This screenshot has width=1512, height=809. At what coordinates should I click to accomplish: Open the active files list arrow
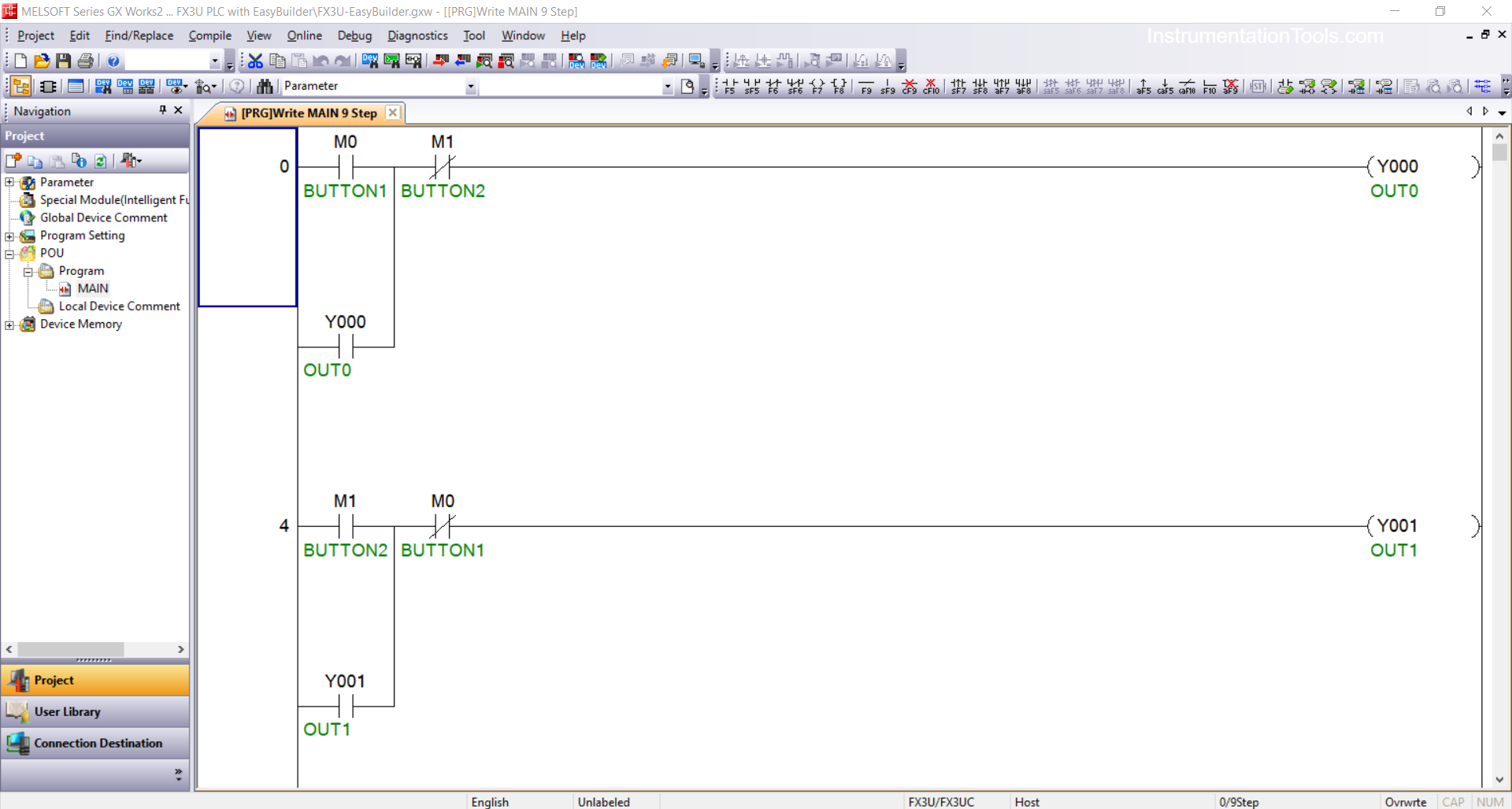coord(1502,112)
